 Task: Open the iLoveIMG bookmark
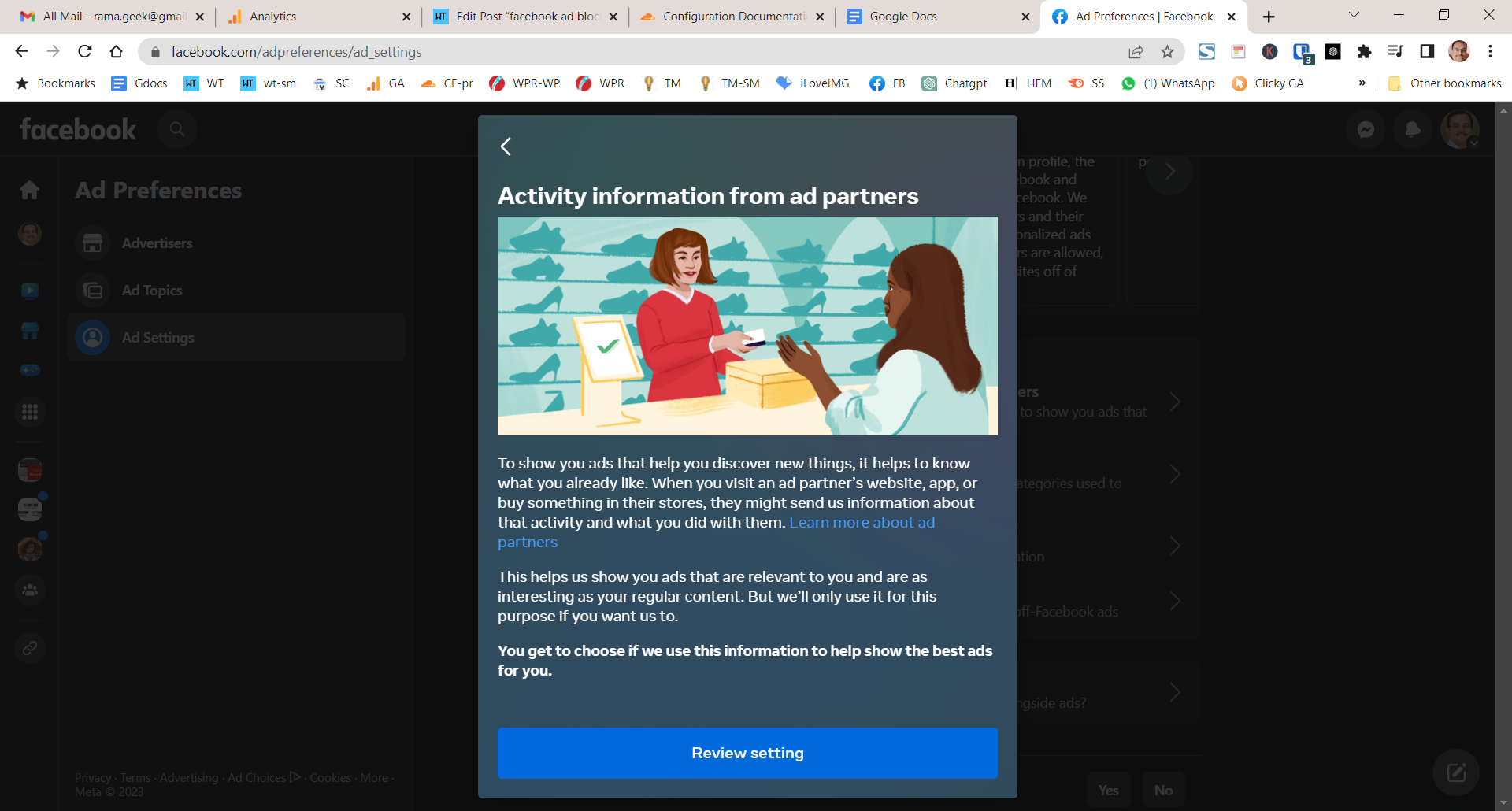click(x=813, y=83)
